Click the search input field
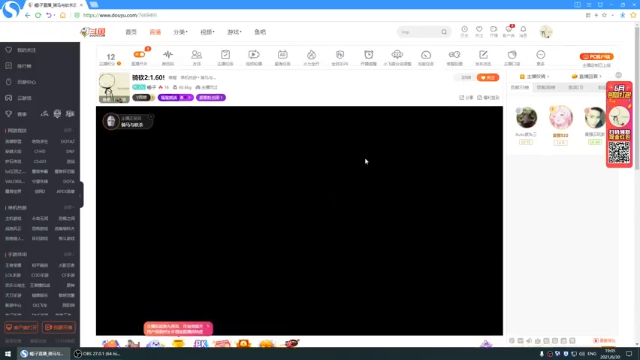Screen dimensions: 640x360 point(420,32)
